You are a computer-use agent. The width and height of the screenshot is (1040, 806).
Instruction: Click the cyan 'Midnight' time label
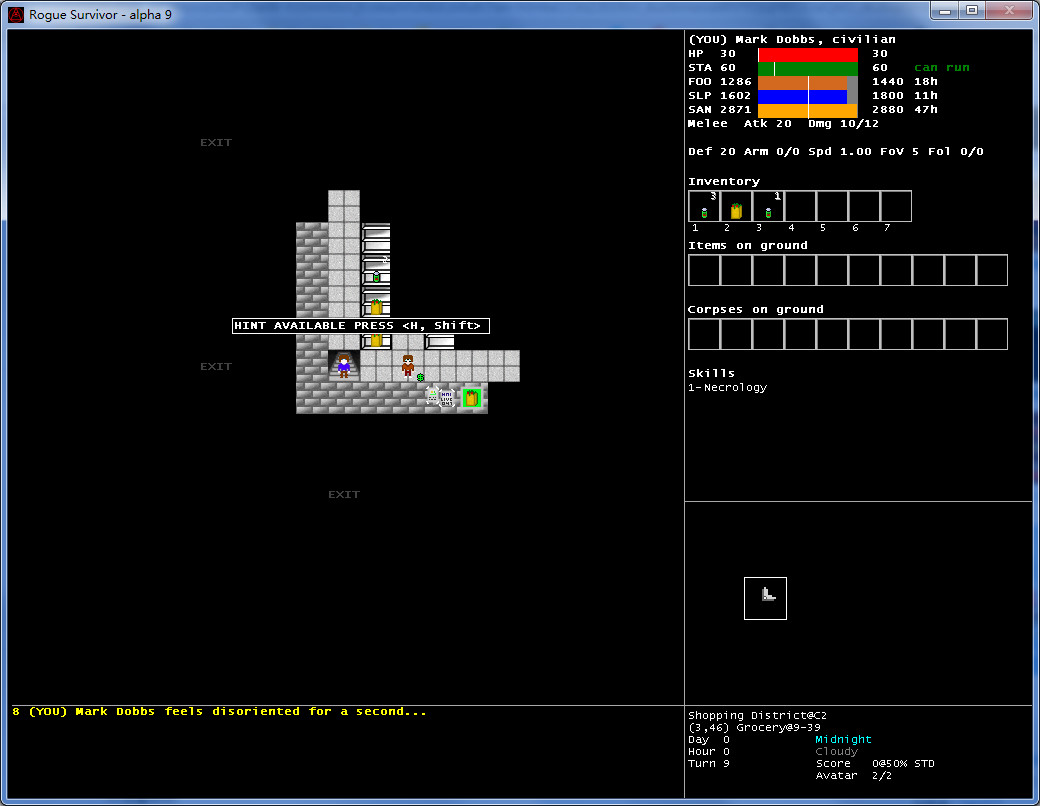coord(844,739)
